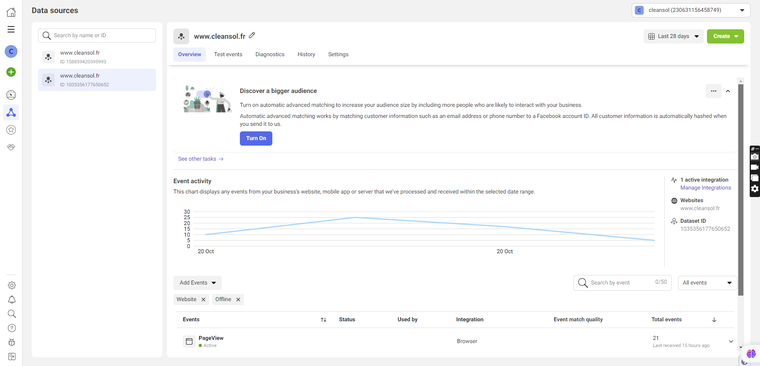Open the overview gauge icon in sidebar

tap(11, 95)
